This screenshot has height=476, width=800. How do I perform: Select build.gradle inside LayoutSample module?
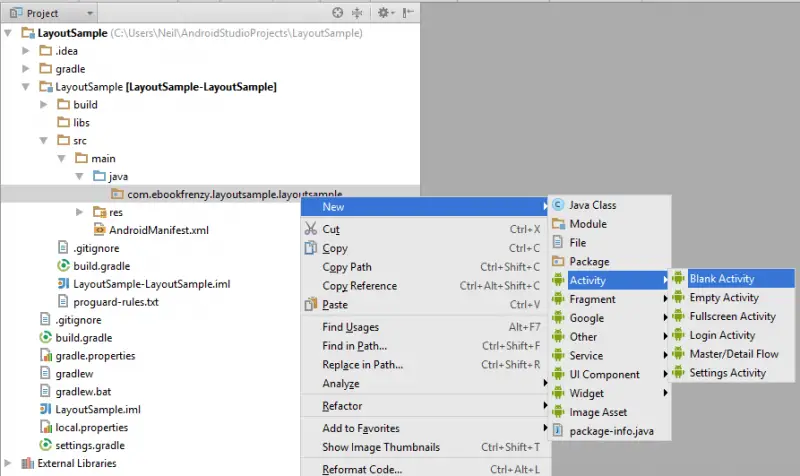101,266
